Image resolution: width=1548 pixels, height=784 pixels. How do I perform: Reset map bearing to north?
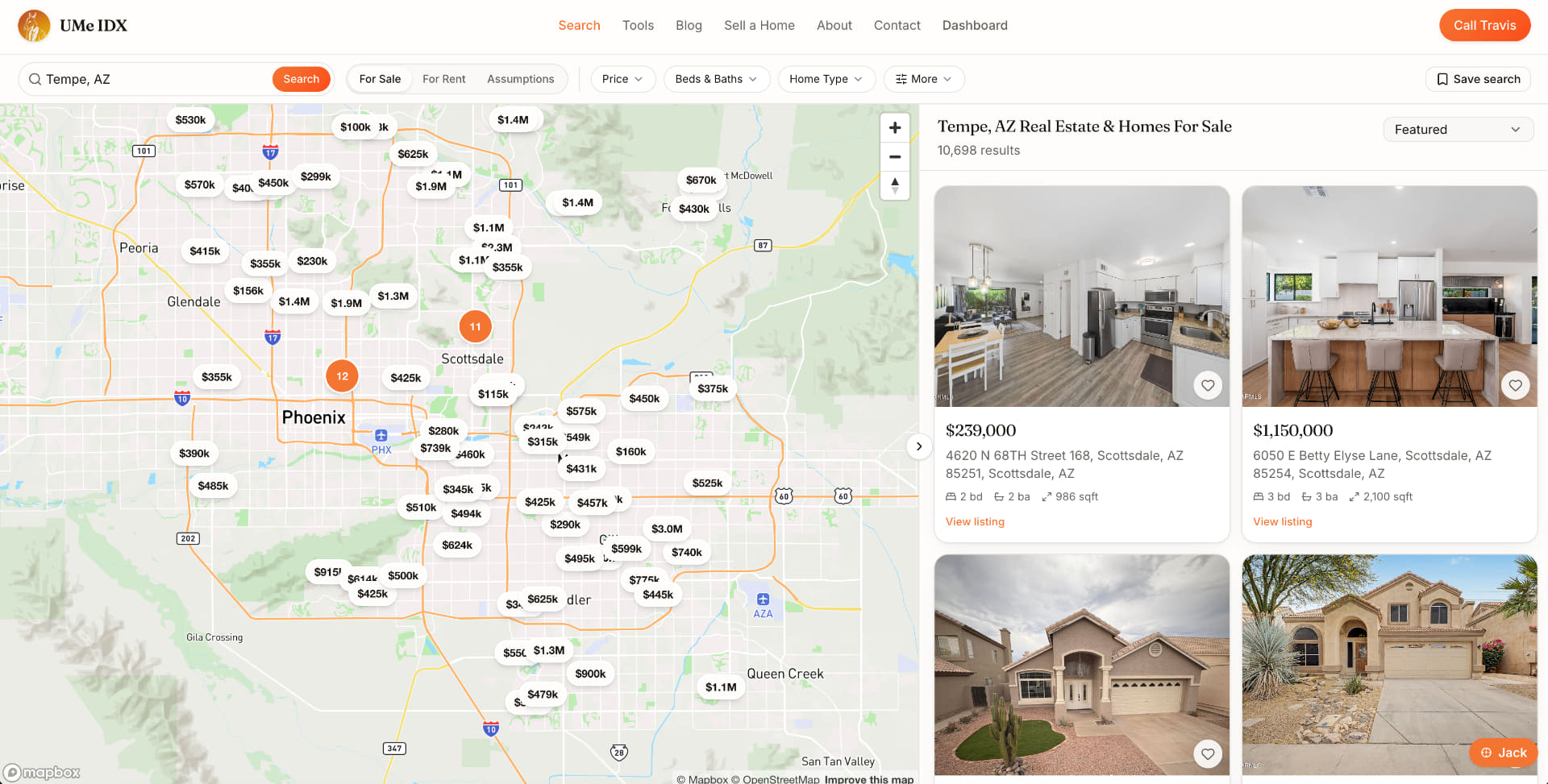[x=895, y=185]
